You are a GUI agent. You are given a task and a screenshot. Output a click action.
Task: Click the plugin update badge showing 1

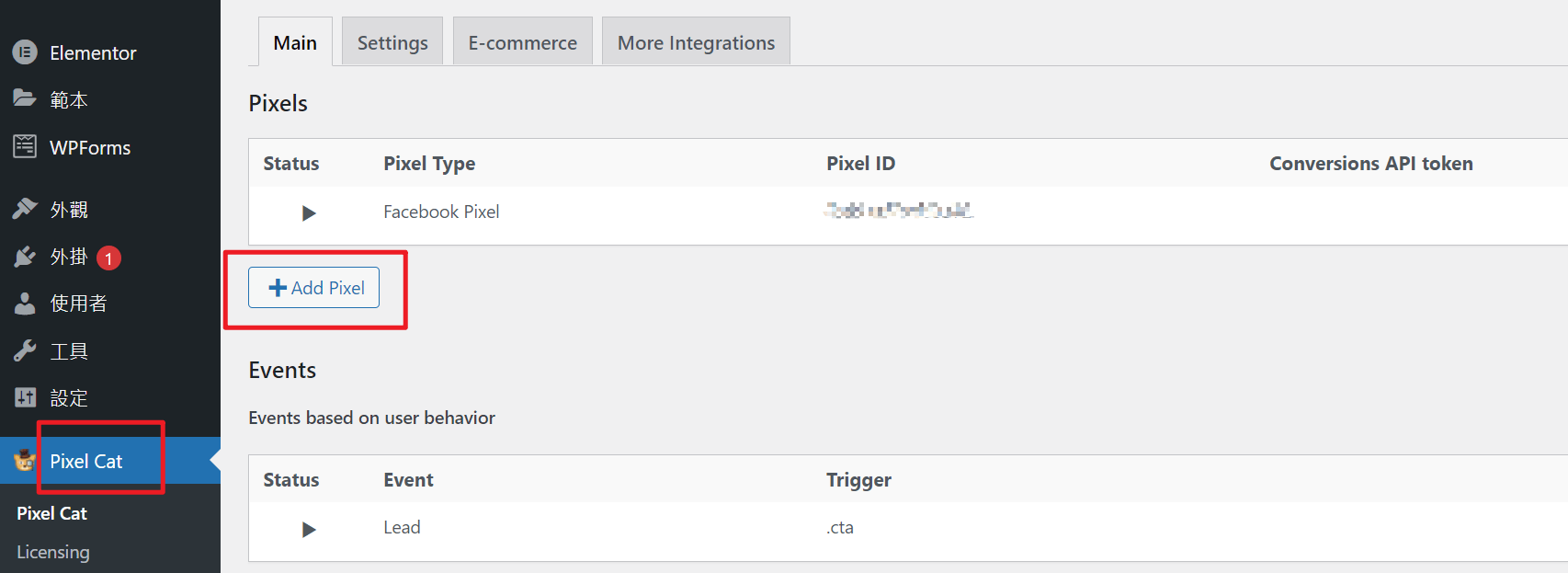(108, 258)
